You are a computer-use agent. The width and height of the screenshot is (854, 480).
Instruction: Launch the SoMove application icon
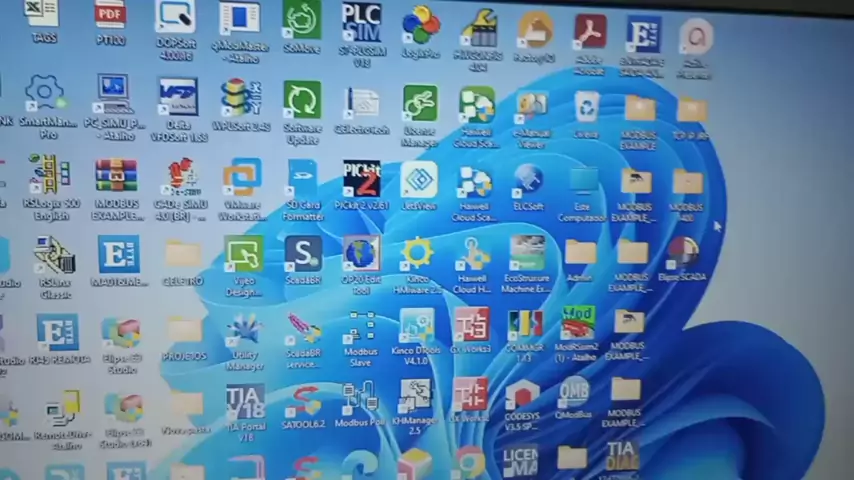301,20
